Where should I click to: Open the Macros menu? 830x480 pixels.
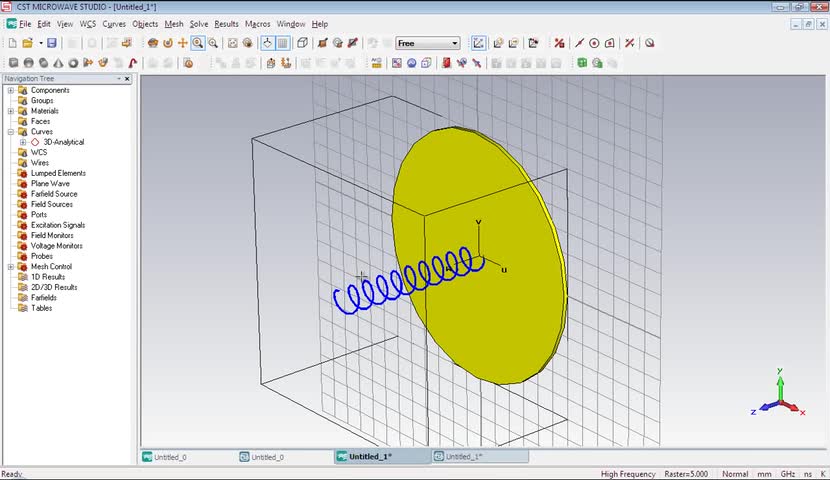coord(257,23)
